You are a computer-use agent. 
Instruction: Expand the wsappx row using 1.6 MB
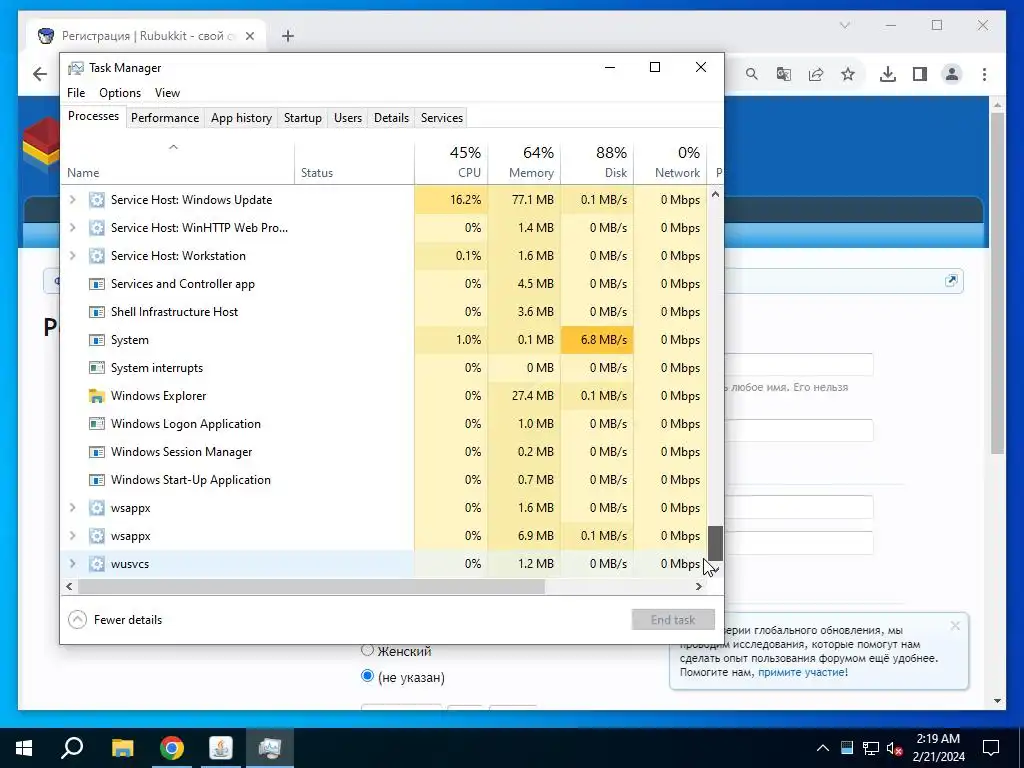click(72, 508)
